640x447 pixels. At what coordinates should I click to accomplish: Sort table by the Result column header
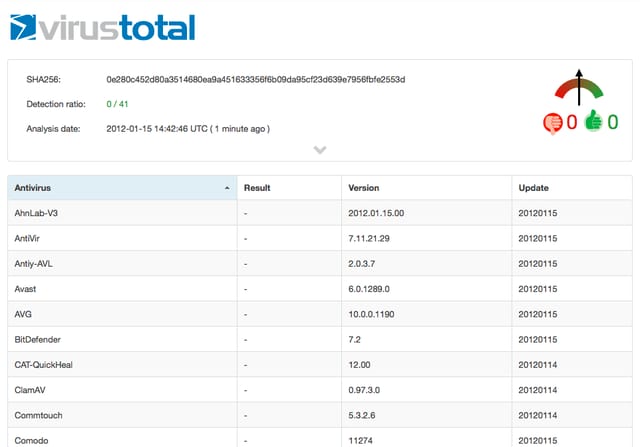(x=289, y=188)
